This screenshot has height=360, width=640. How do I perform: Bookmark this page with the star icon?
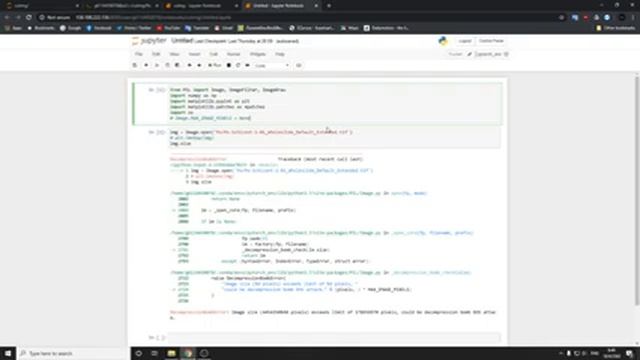point(562,18)
